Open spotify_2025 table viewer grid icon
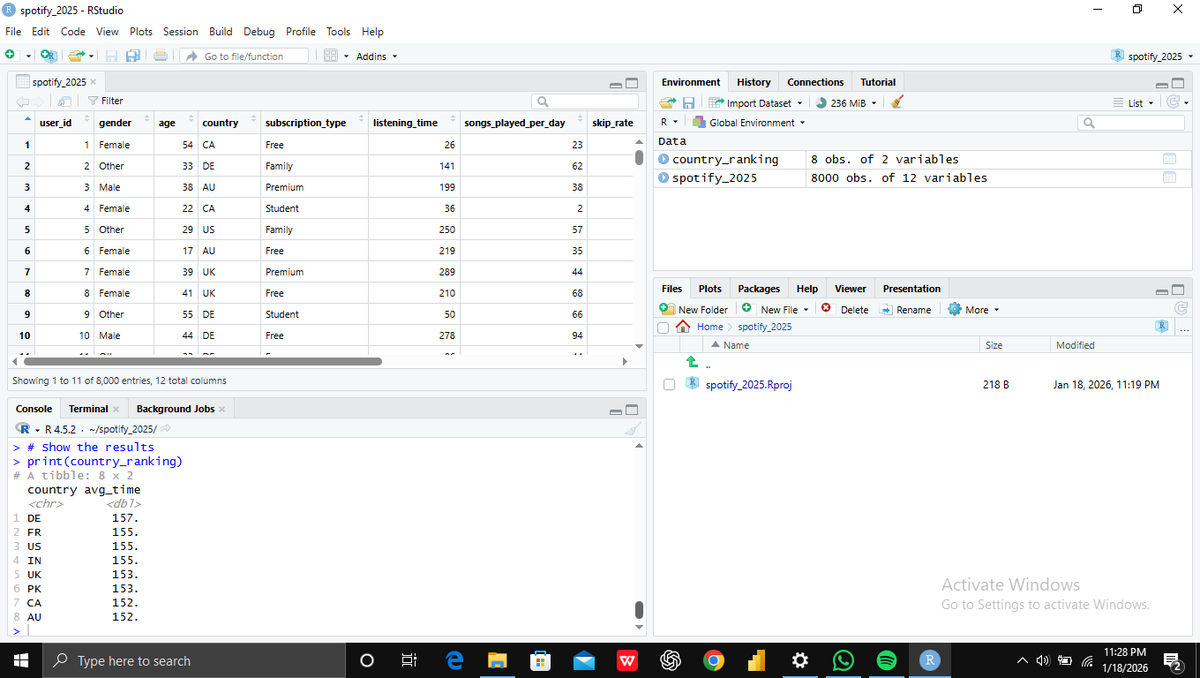This screenshot has width=1200, height=678. (1169, 178)
